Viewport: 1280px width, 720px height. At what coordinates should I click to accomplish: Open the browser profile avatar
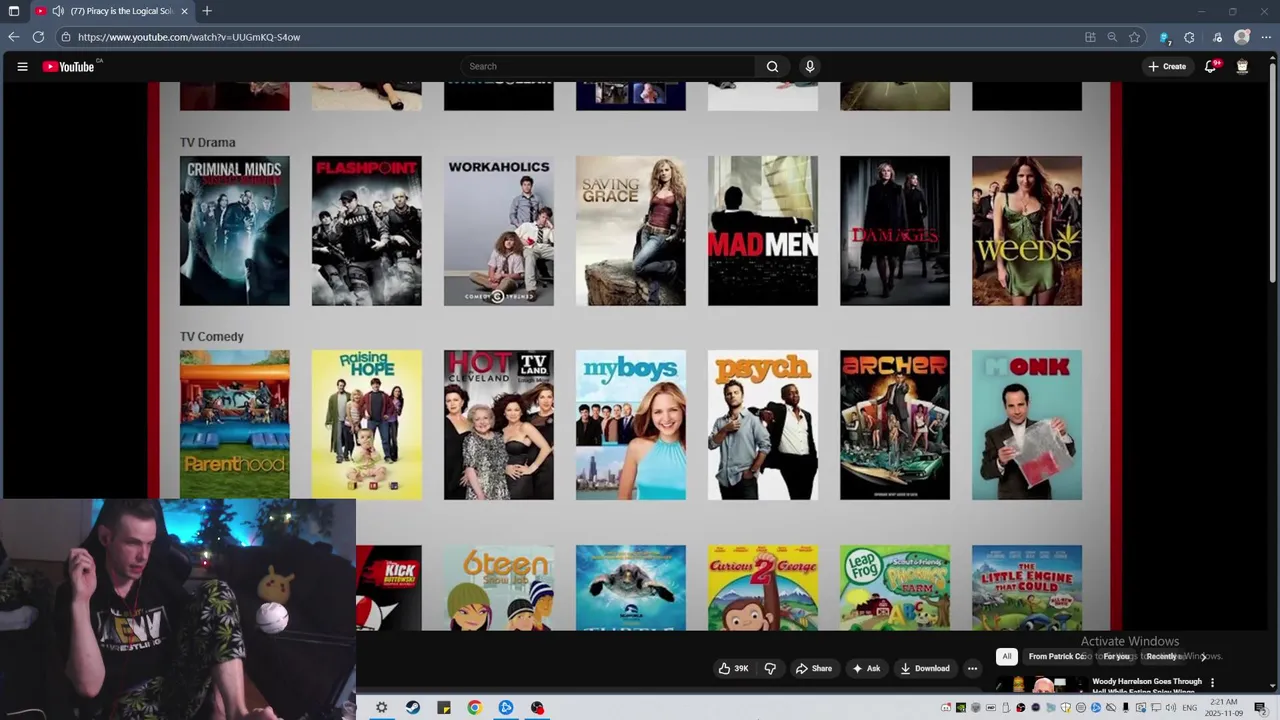pos(1242,37)
